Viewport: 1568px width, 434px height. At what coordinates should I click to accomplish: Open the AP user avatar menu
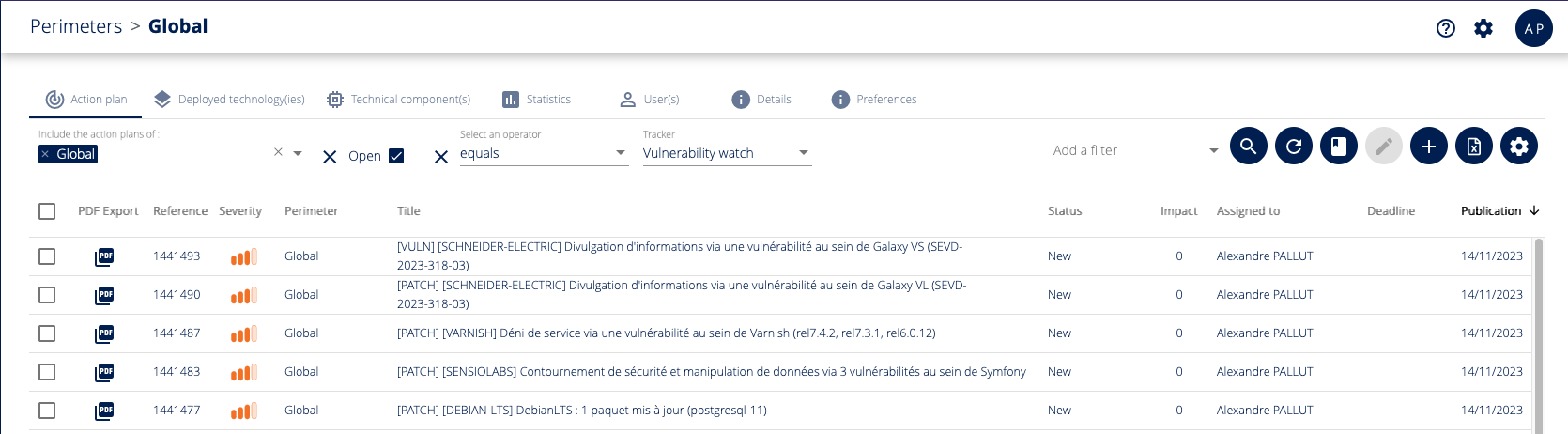1533,28
